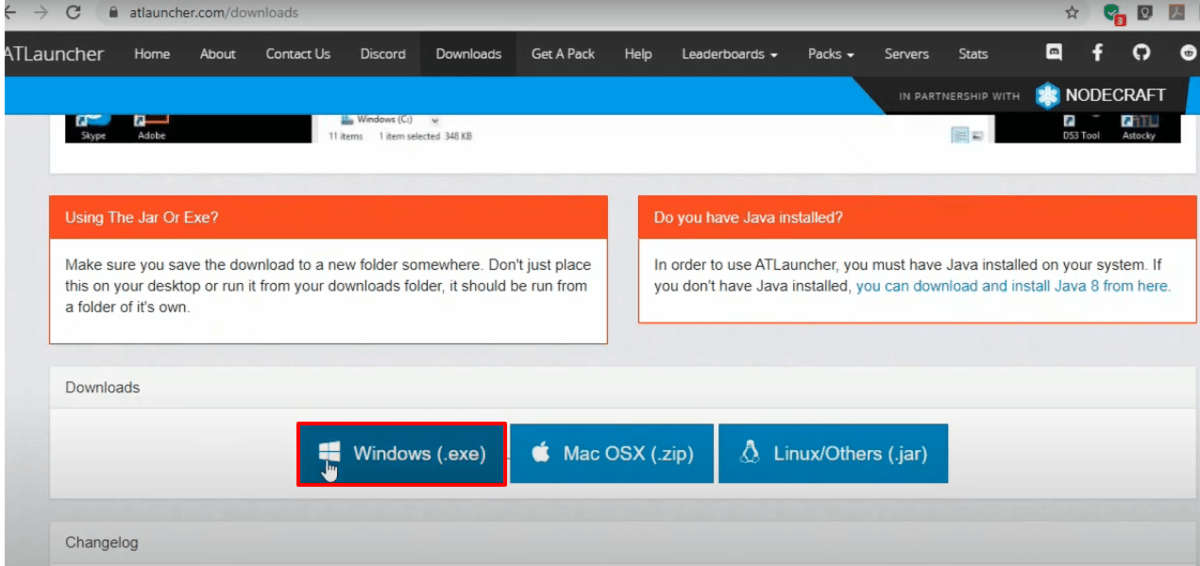Reload the page with the refresh icon
Viewport: 1200px width, 566px height.
pos(73,13)
